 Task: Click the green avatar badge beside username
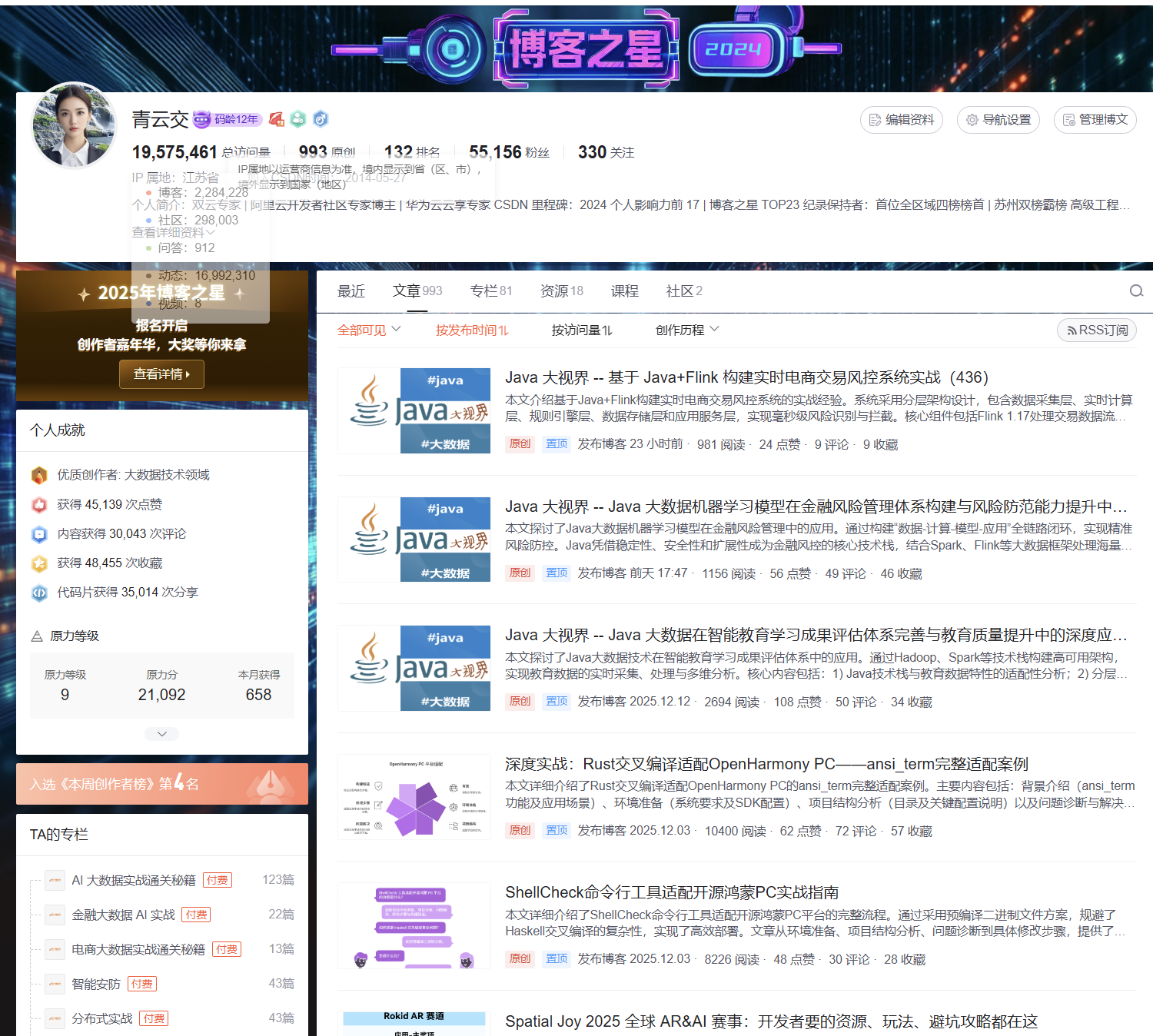point(298,119)
